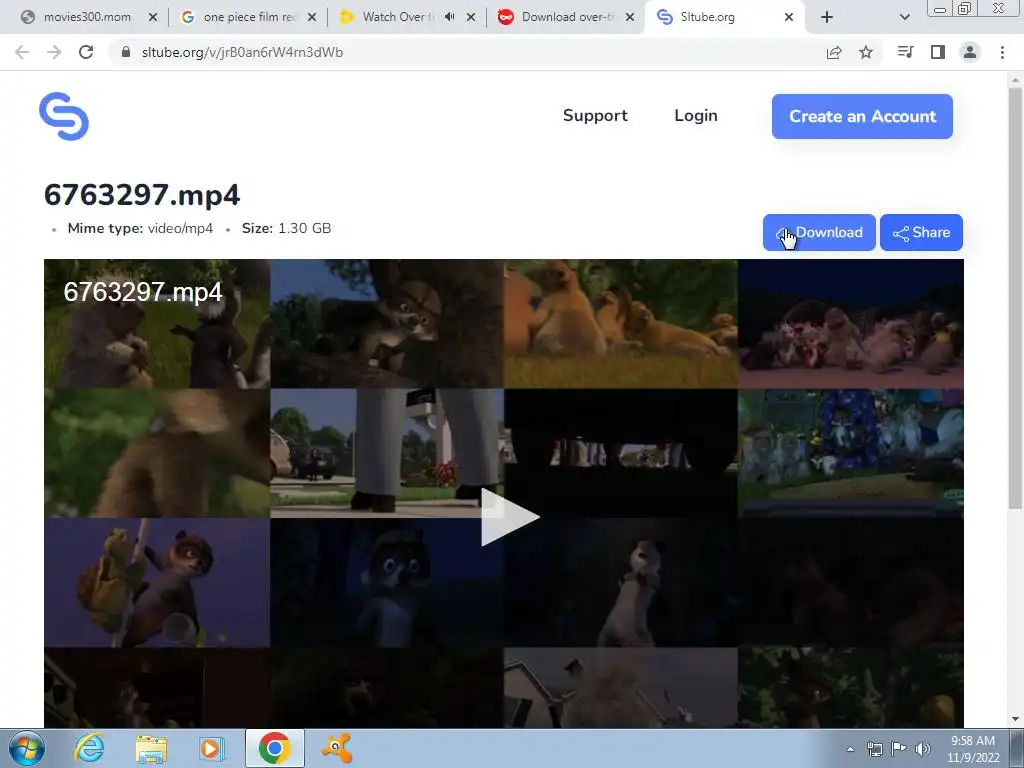Image resolution: width=1024 pixels, height=768 pixels.
Task: Open the Chrome profile avatar
Action: (970, 52)
